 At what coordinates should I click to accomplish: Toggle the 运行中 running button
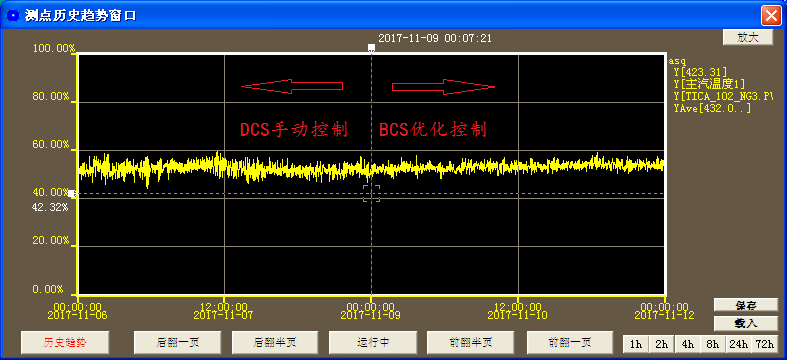pyautogui.click(x=372, y=343)
